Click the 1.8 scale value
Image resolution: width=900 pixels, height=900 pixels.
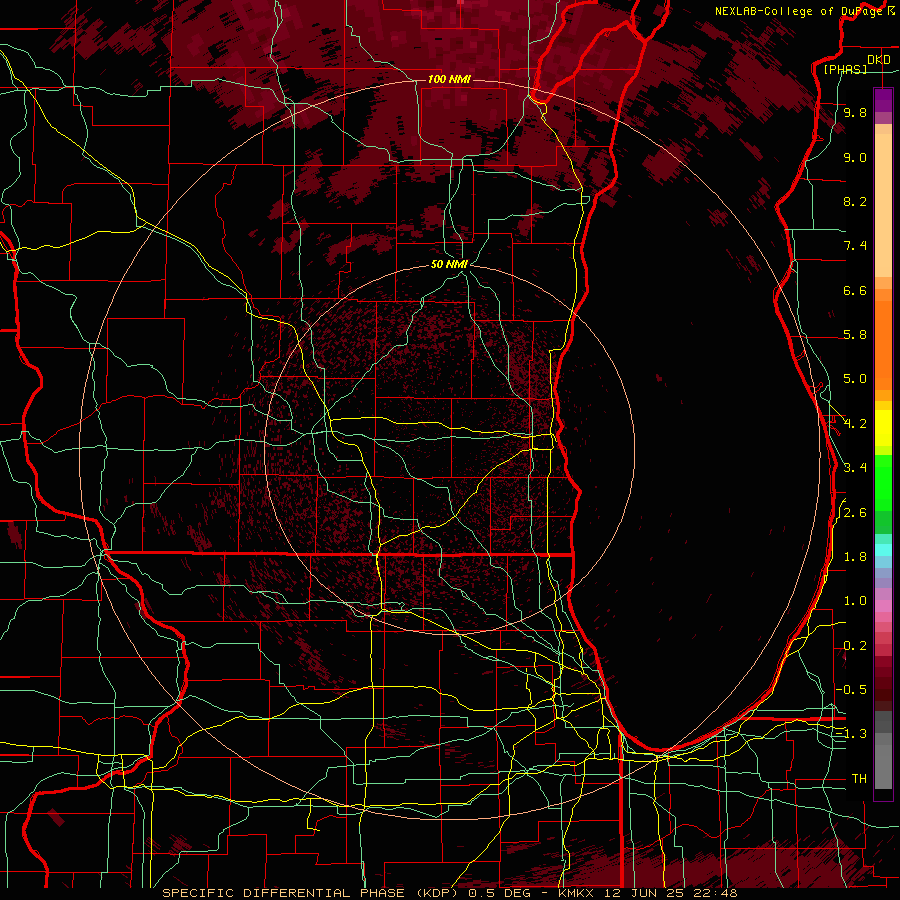coord(855,557)
